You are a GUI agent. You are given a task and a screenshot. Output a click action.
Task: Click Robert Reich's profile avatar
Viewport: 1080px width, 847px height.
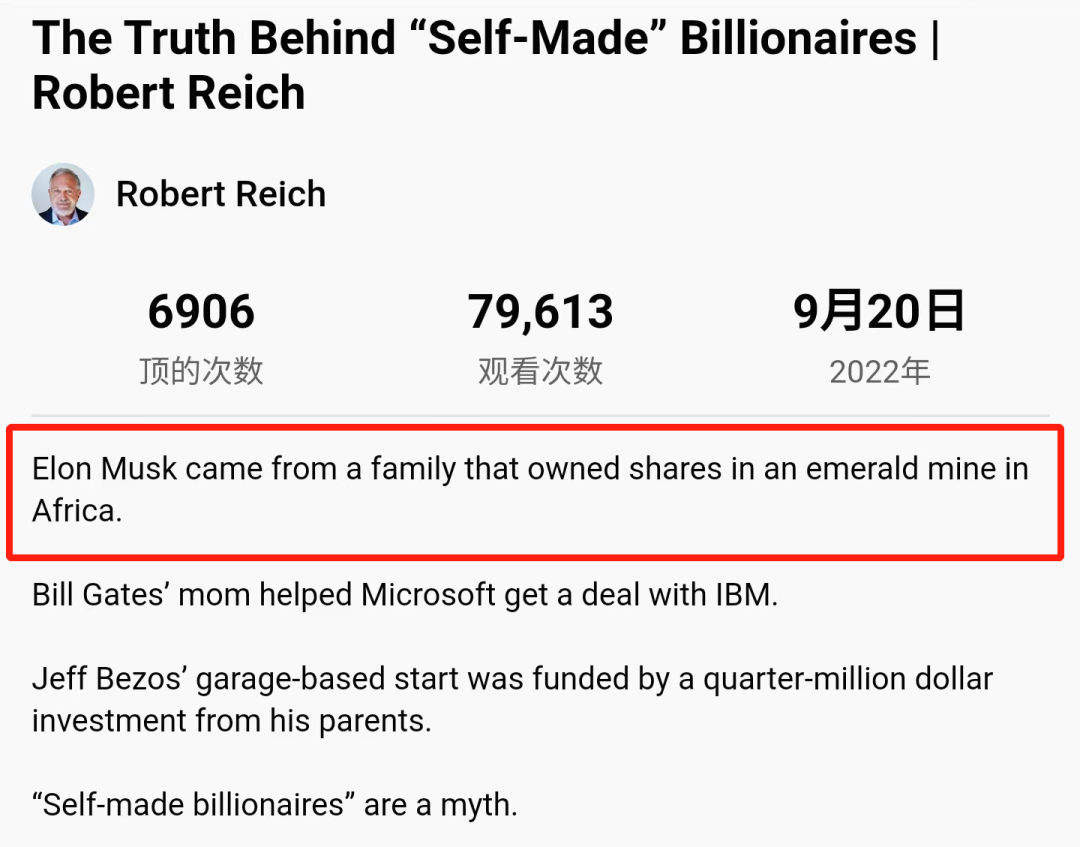pos(63,194)
